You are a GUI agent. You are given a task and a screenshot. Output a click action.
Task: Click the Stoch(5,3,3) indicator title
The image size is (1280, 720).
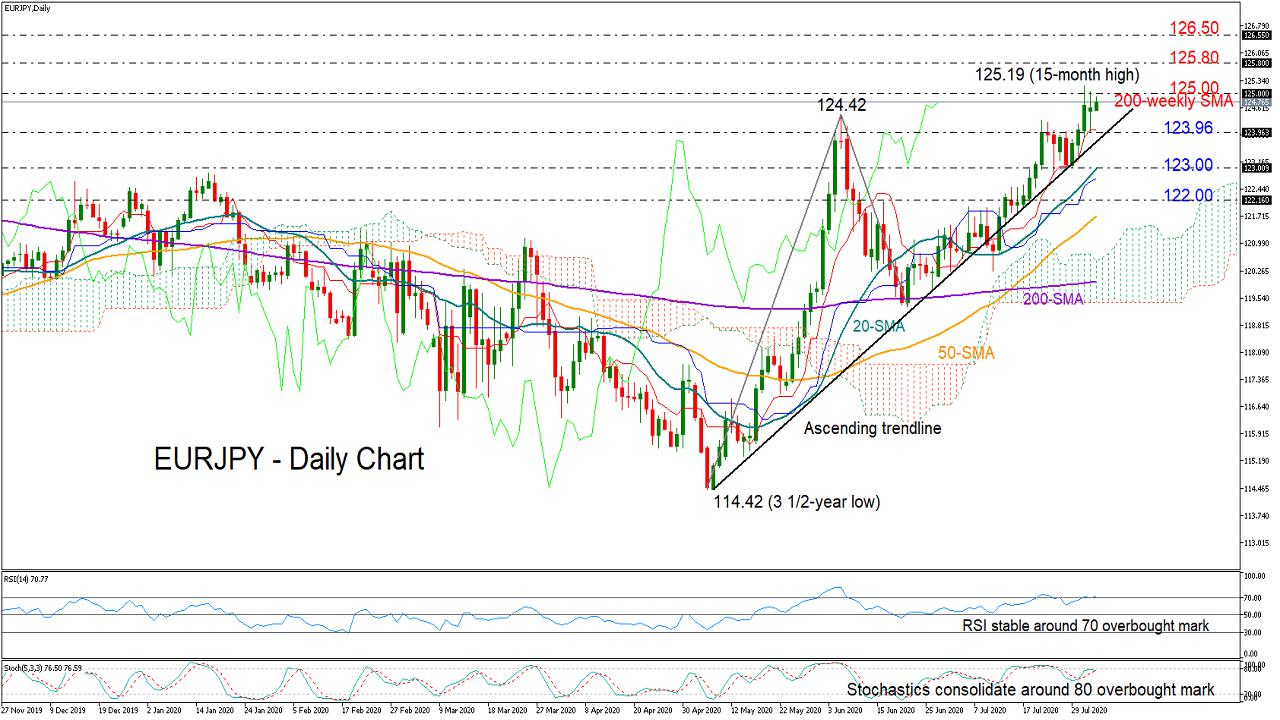click(42, 665)
